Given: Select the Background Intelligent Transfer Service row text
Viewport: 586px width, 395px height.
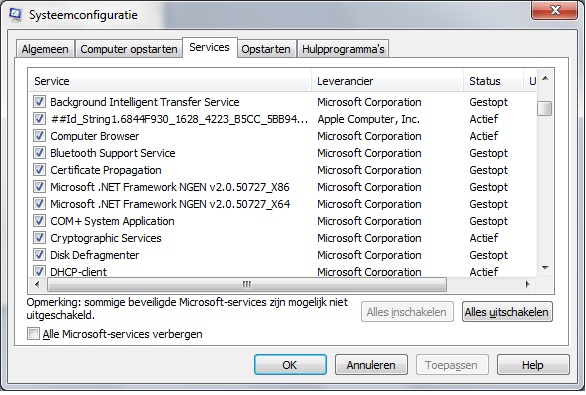Looking at the screenshot, I should (145, 102).
